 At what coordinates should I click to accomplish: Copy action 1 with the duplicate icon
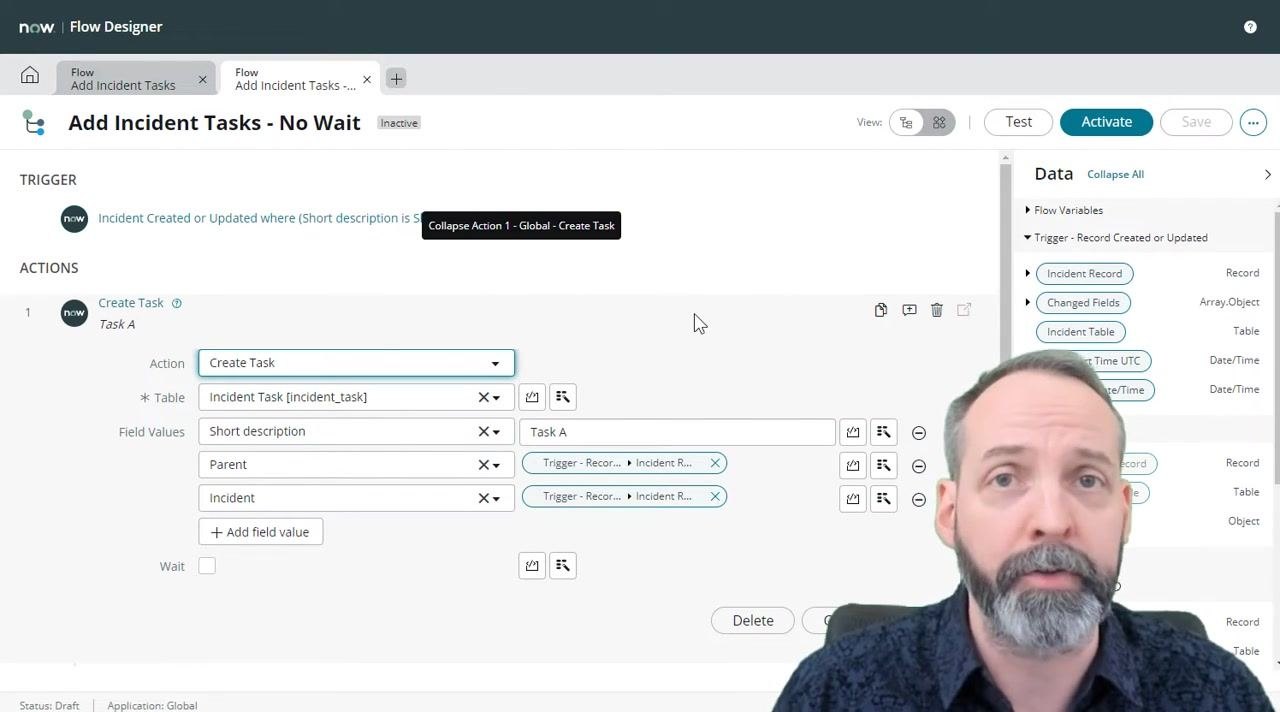point(880,310)
